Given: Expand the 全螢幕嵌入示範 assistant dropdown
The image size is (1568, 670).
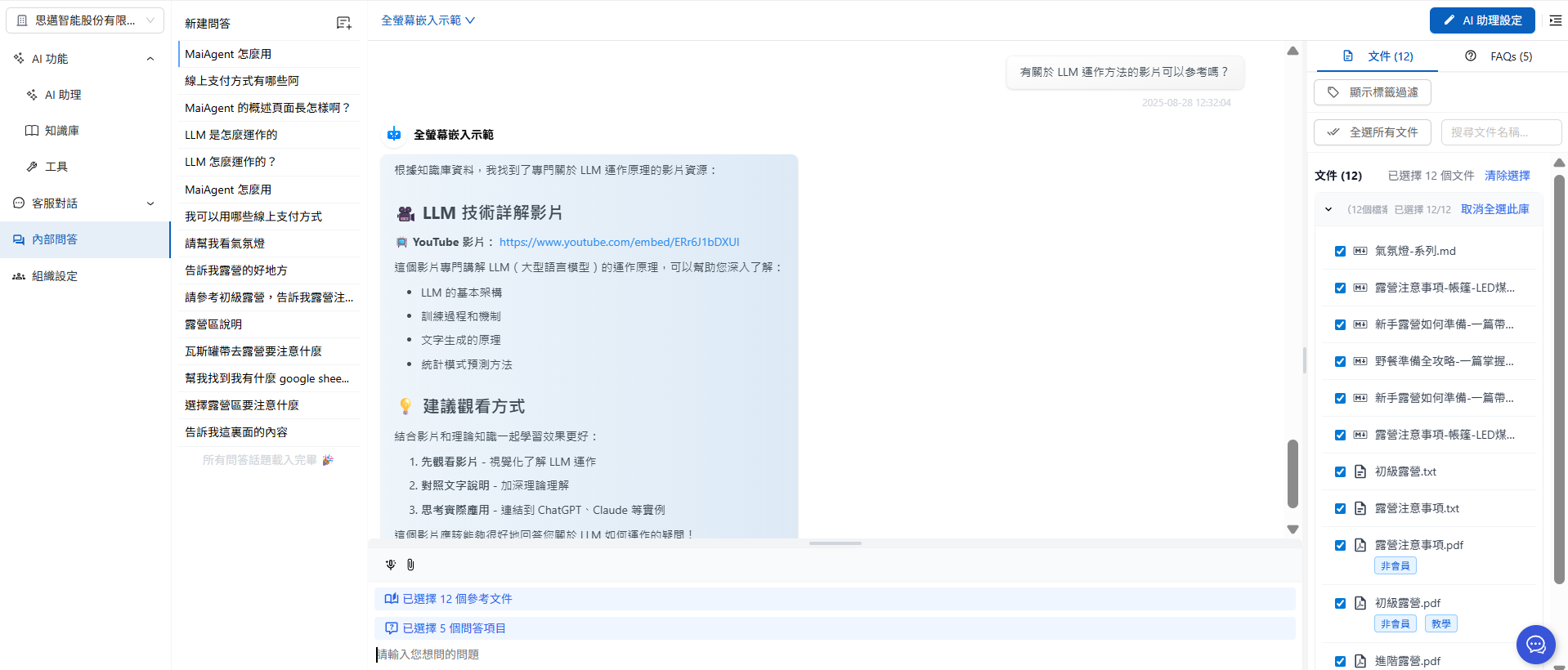Looking at the screenshot, I should [428, 20].
